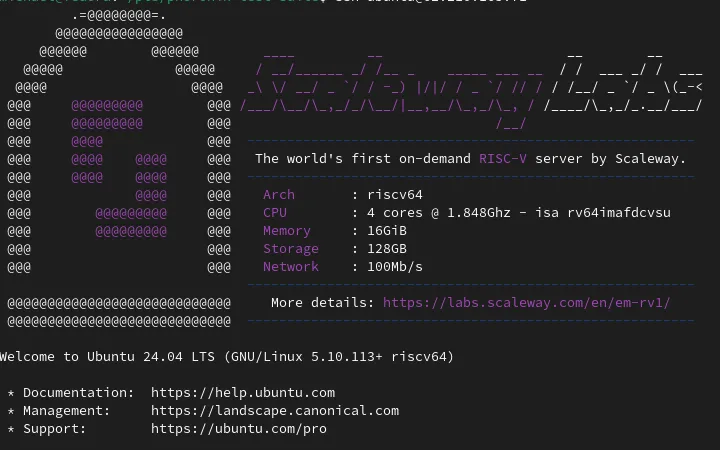Click the 'rv64imafdcvsu' isa string
Viewport: 720px width, 450px height.
(619, 213)
